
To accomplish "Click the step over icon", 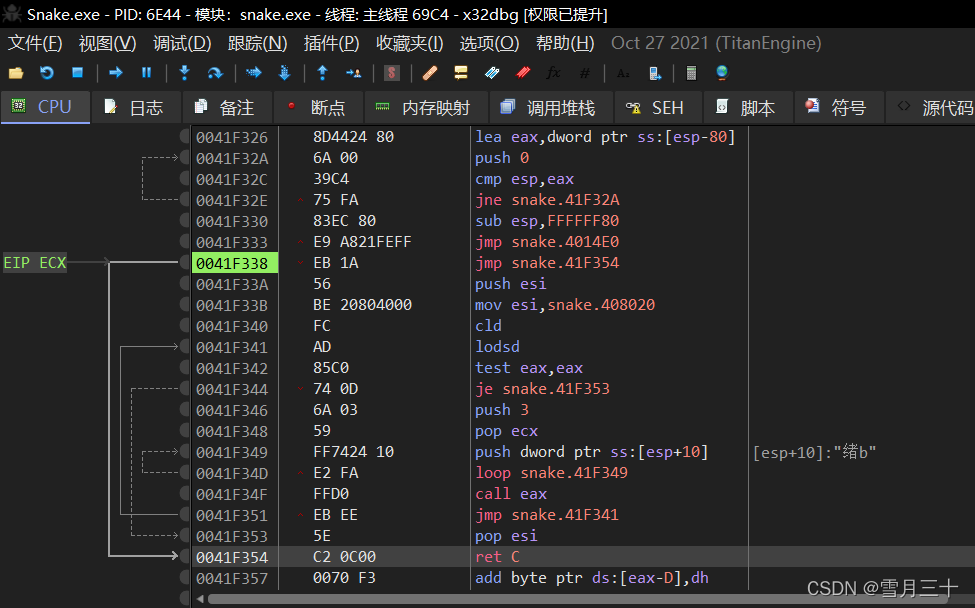I will click(x=215, y=73).
